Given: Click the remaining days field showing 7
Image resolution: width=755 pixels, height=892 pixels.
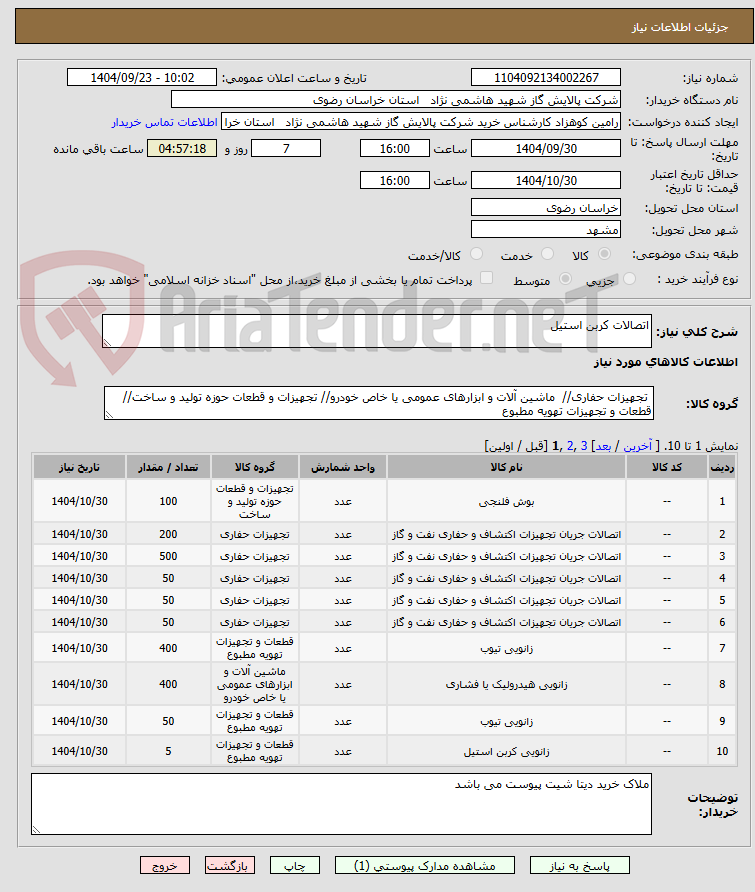Looking at the screenshot, I should (286, 148).
